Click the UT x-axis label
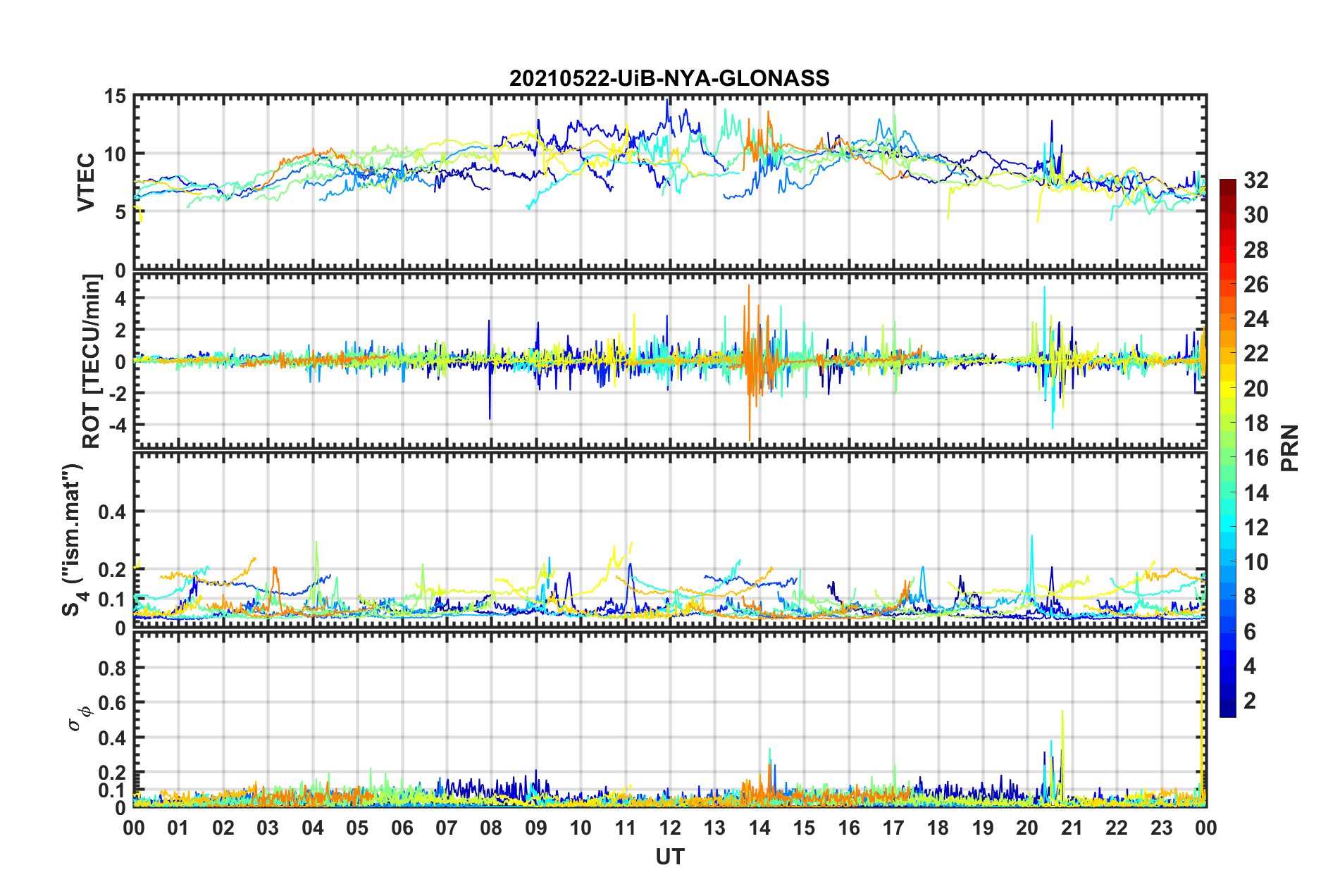Screen dimensions: 1340x896 (670, 857)
